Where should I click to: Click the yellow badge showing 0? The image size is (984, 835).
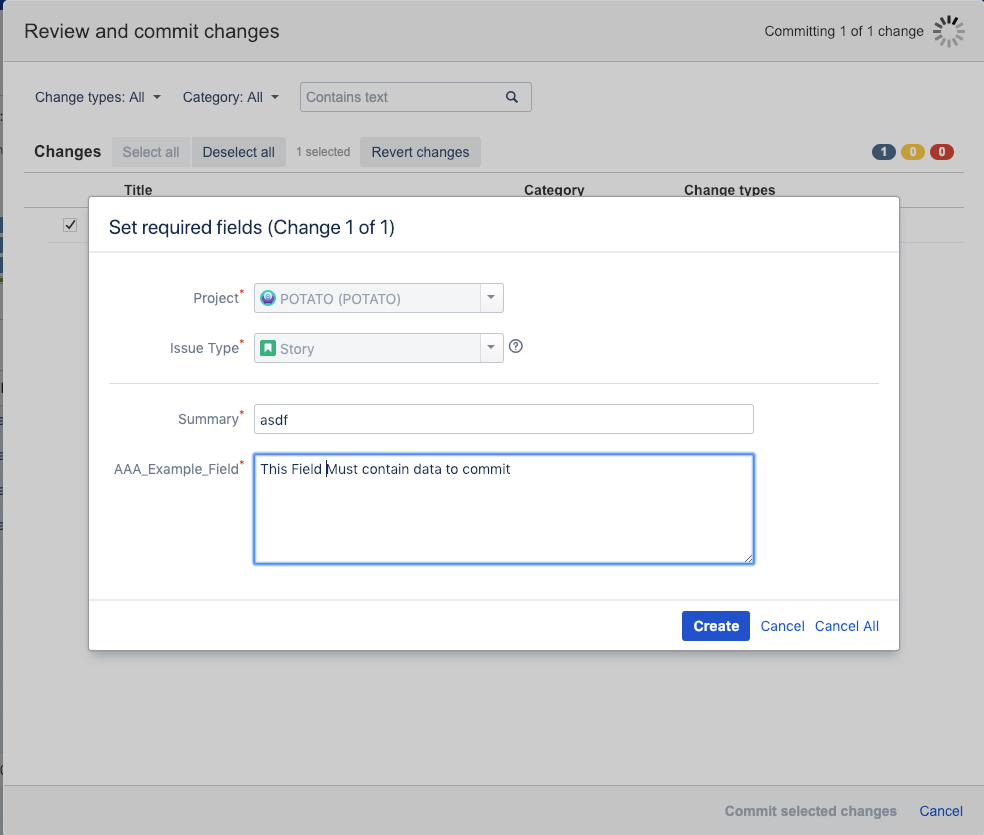913,152
